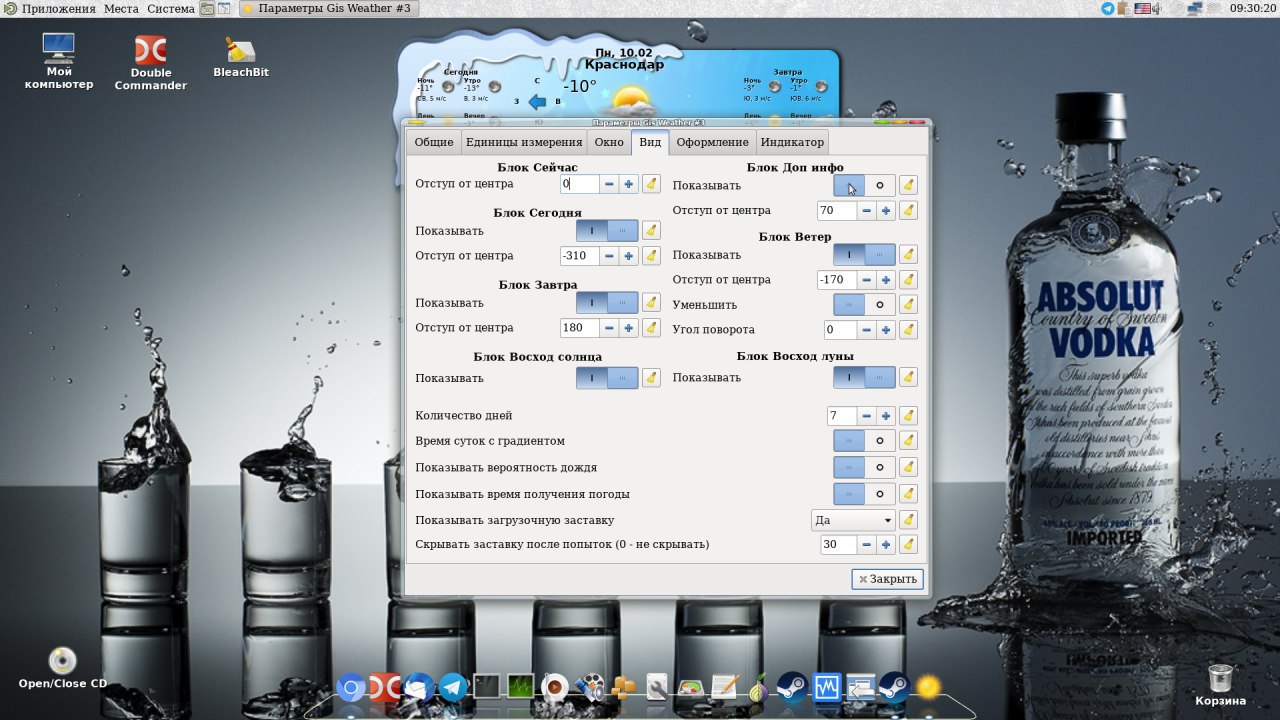The height and width of the screenshot is (720, 1280).
Task: Reset Уменьшить setting with broom icon
Action: 908,304
